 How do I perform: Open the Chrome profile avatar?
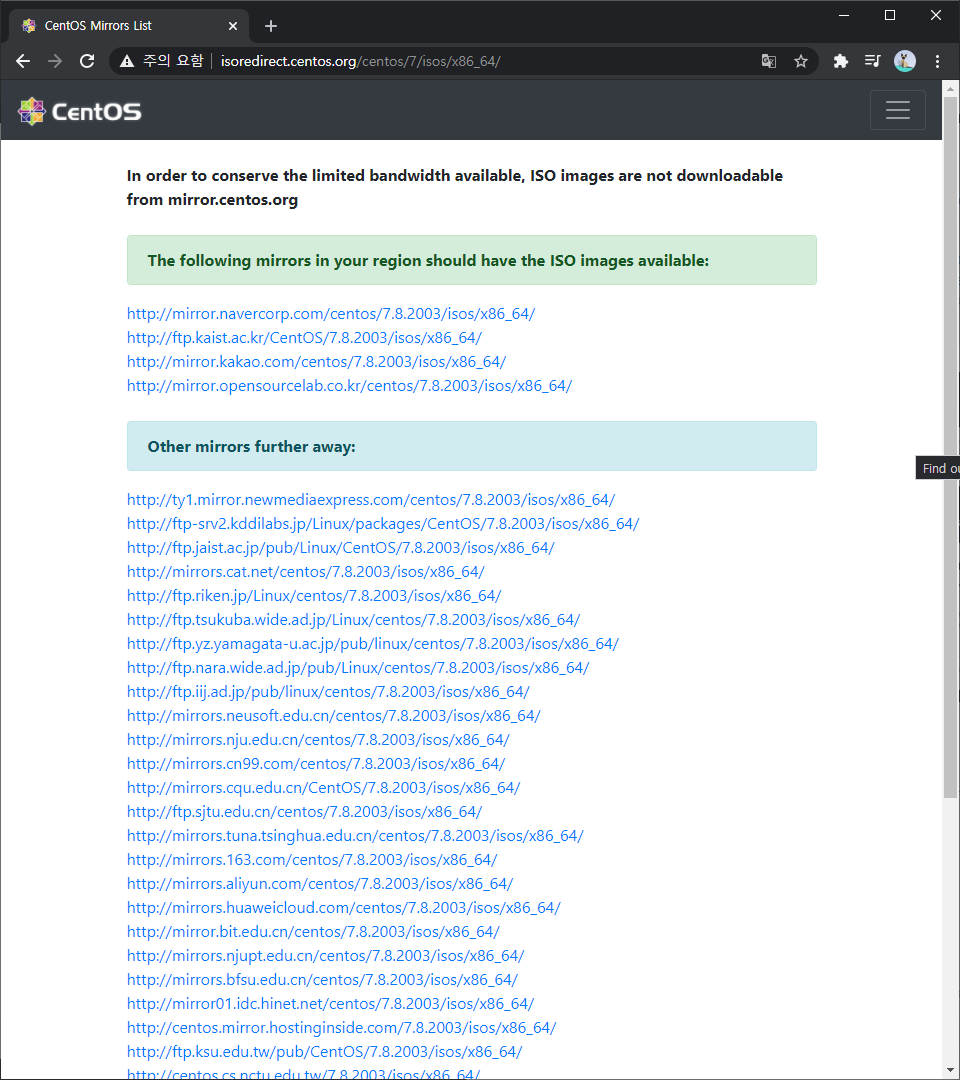[x=904, y=61]
